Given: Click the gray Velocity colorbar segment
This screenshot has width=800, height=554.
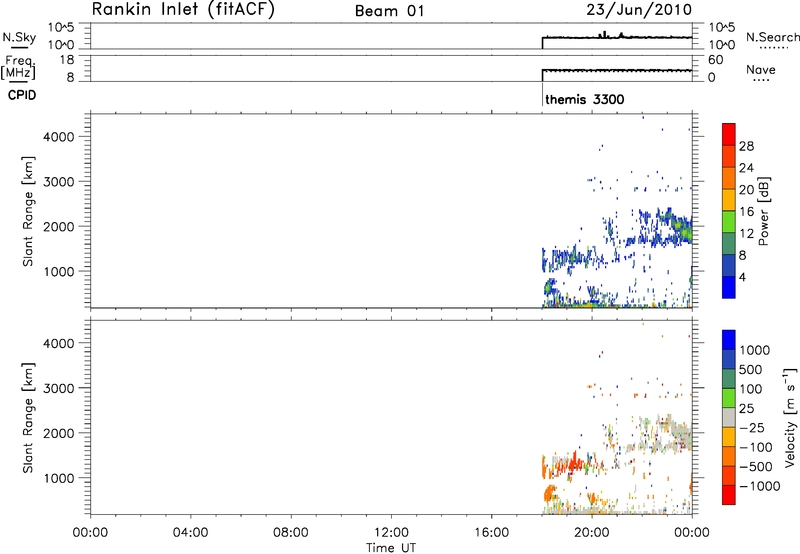Looking at the screenshot, I should pos(729,417).
